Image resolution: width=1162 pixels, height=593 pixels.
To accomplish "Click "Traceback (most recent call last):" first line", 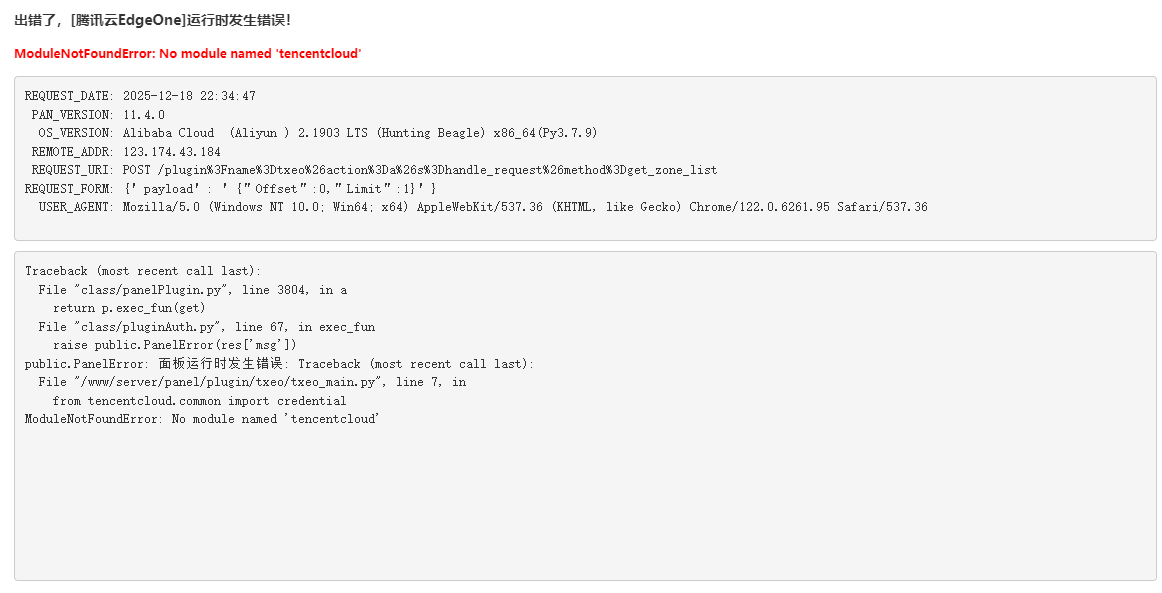I will click(143, 271).
